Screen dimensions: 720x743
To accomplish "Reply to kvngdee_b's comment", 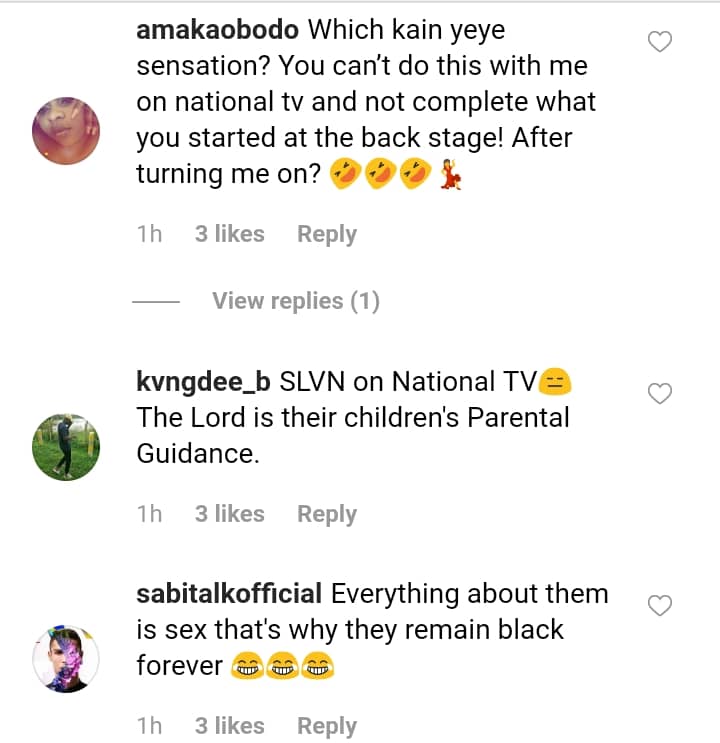I will click(326, 514).
